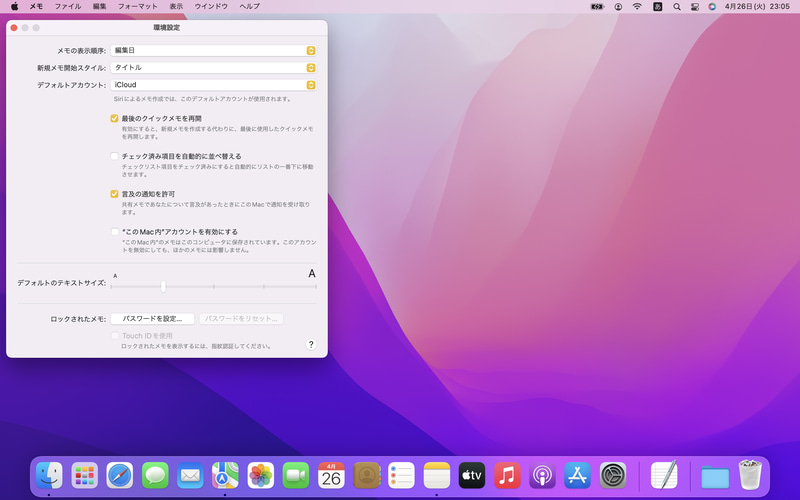
Task: Open Music app in Dock
Action: pyautogui.click(x=507, y=476)
